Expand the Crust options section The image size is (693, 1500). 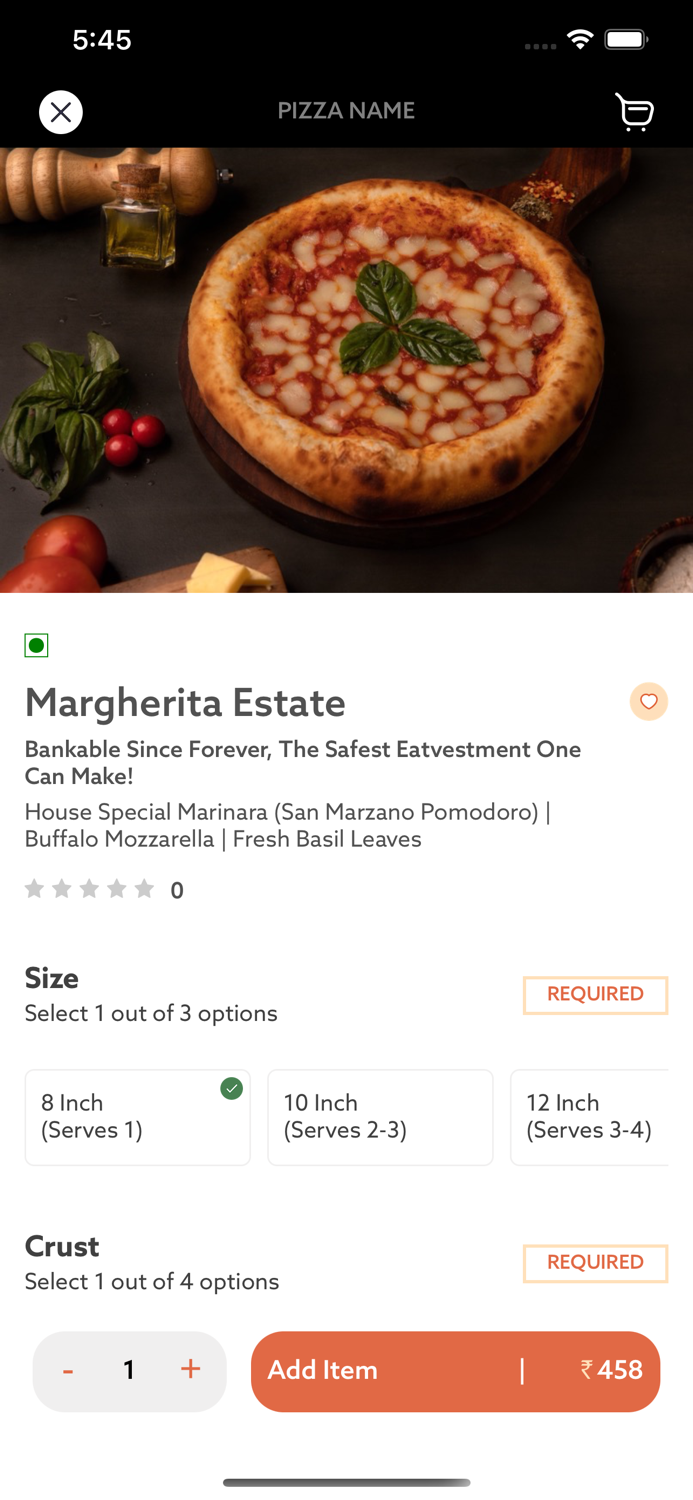pyautogui.click(x=61, y=1247)
